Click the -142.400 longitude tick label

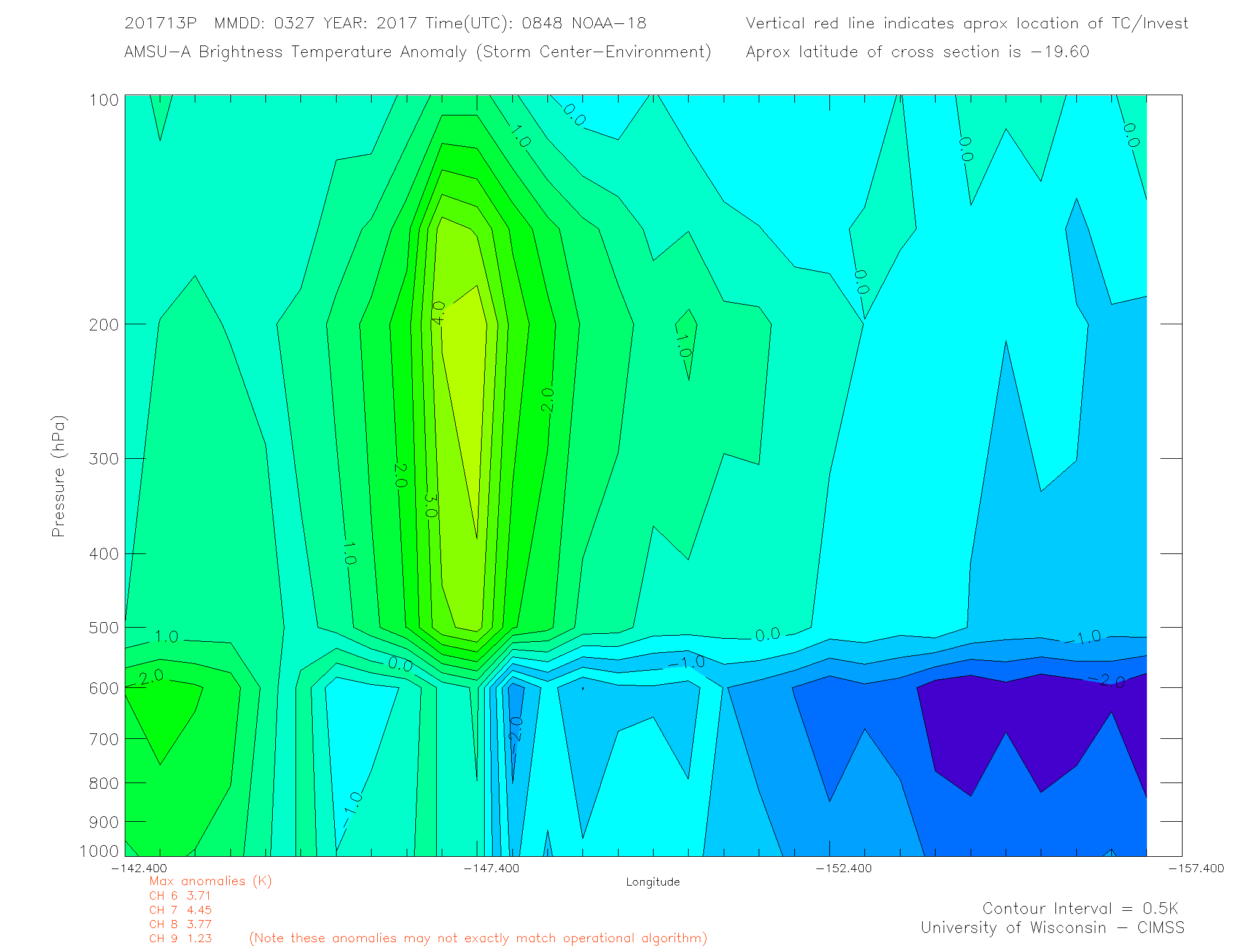[x=139, y=868]
